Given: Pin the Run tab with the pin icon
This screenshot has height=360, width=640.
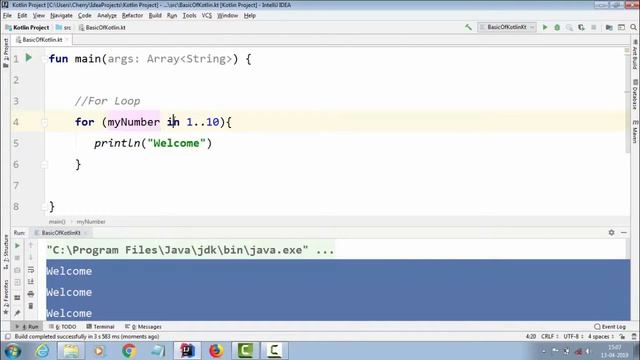Looking at the screenshot, I should coord(17,313).
